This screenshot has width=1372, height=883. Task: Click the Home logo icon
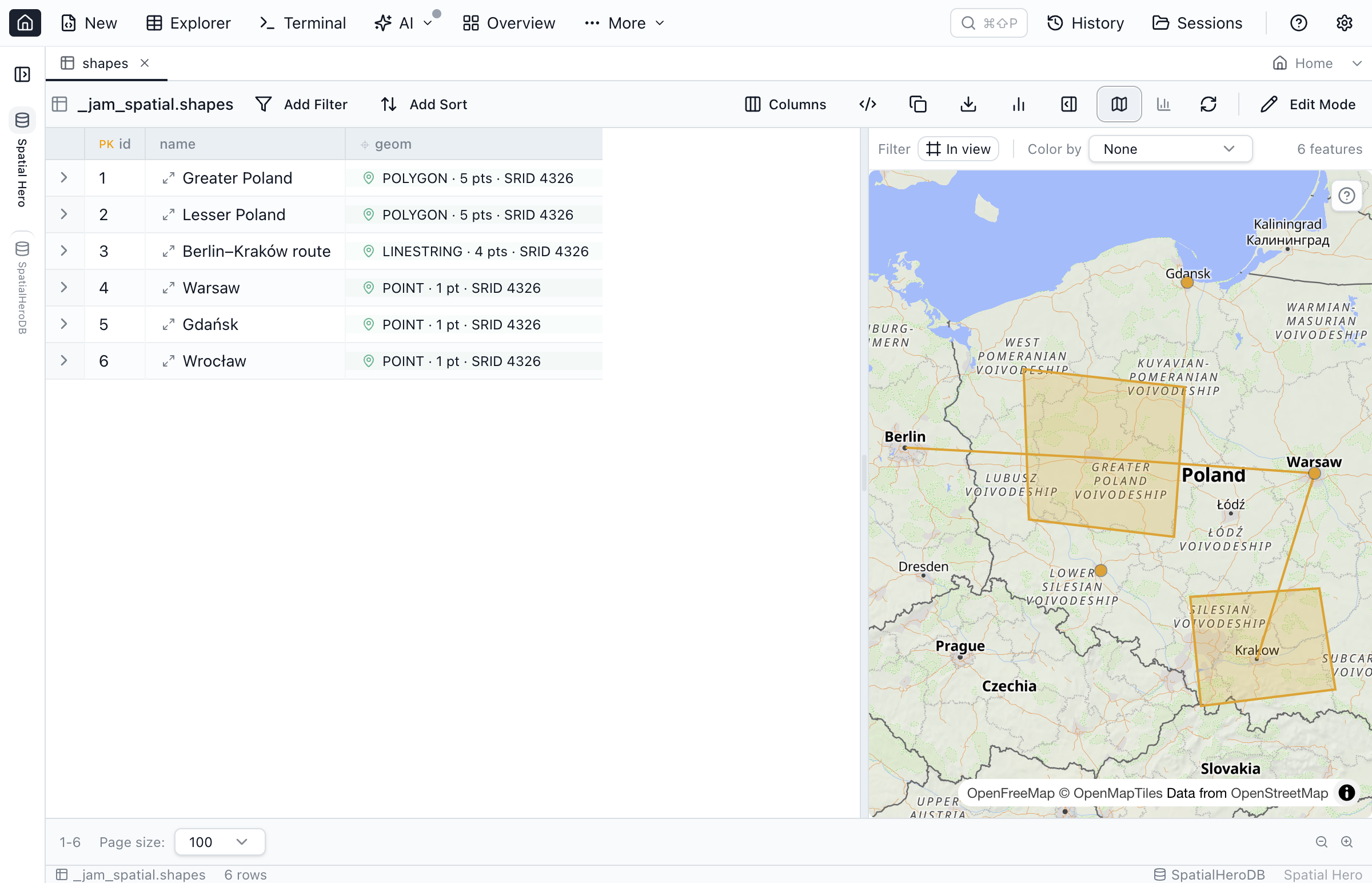coord(25,23)
